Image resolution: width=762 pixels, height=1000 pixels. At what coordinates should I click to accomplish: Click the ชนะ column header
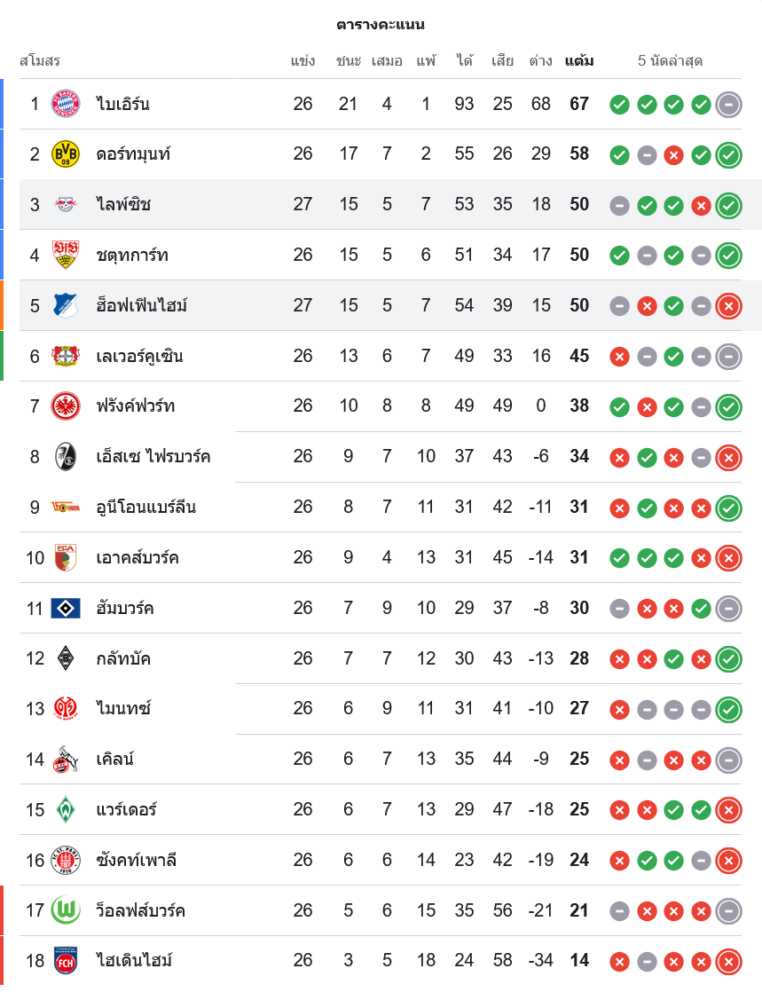(348, 61)
